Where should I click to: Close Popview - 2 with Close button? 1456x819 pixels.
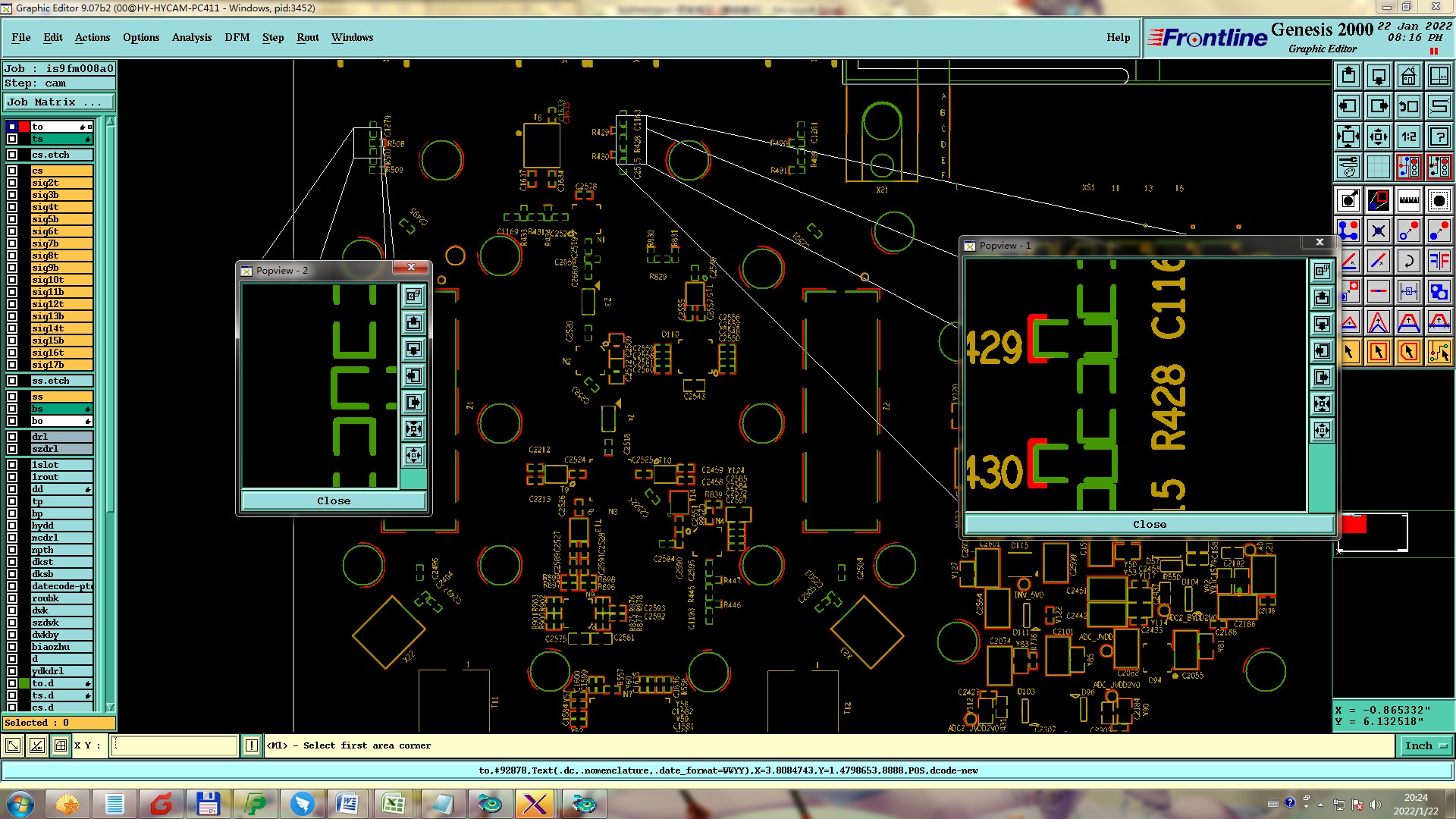click(334, 501)
